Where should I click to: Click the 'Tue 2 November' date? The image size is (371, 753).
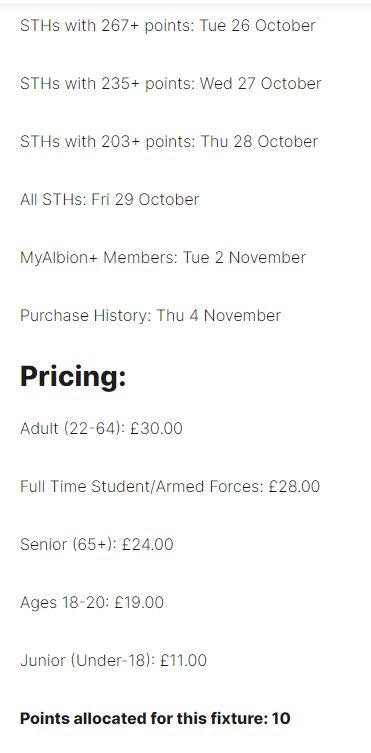point(244,257)
